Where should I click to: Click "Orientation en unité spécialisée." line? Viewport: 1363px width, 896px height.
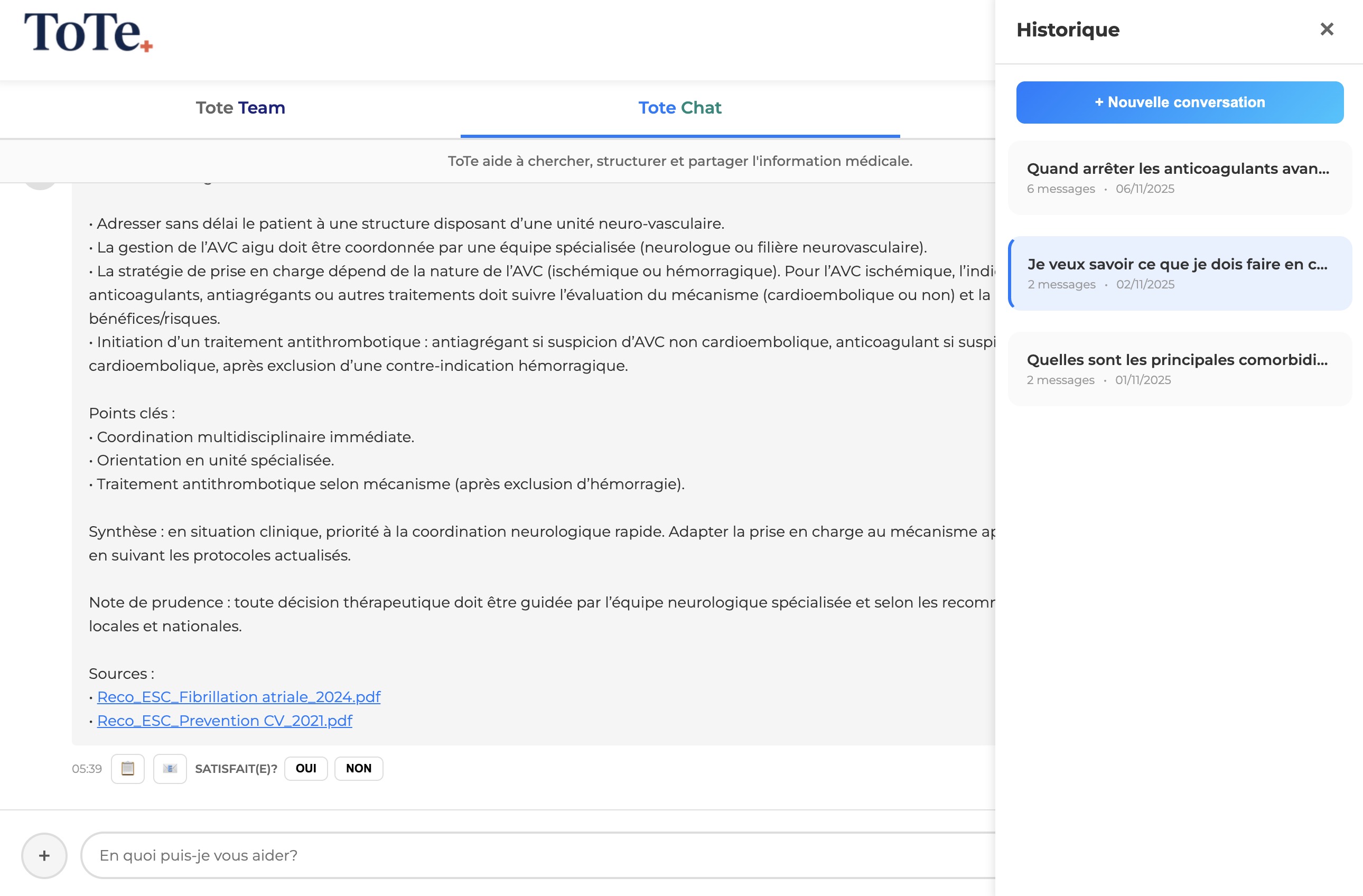(x=216, y=460)
